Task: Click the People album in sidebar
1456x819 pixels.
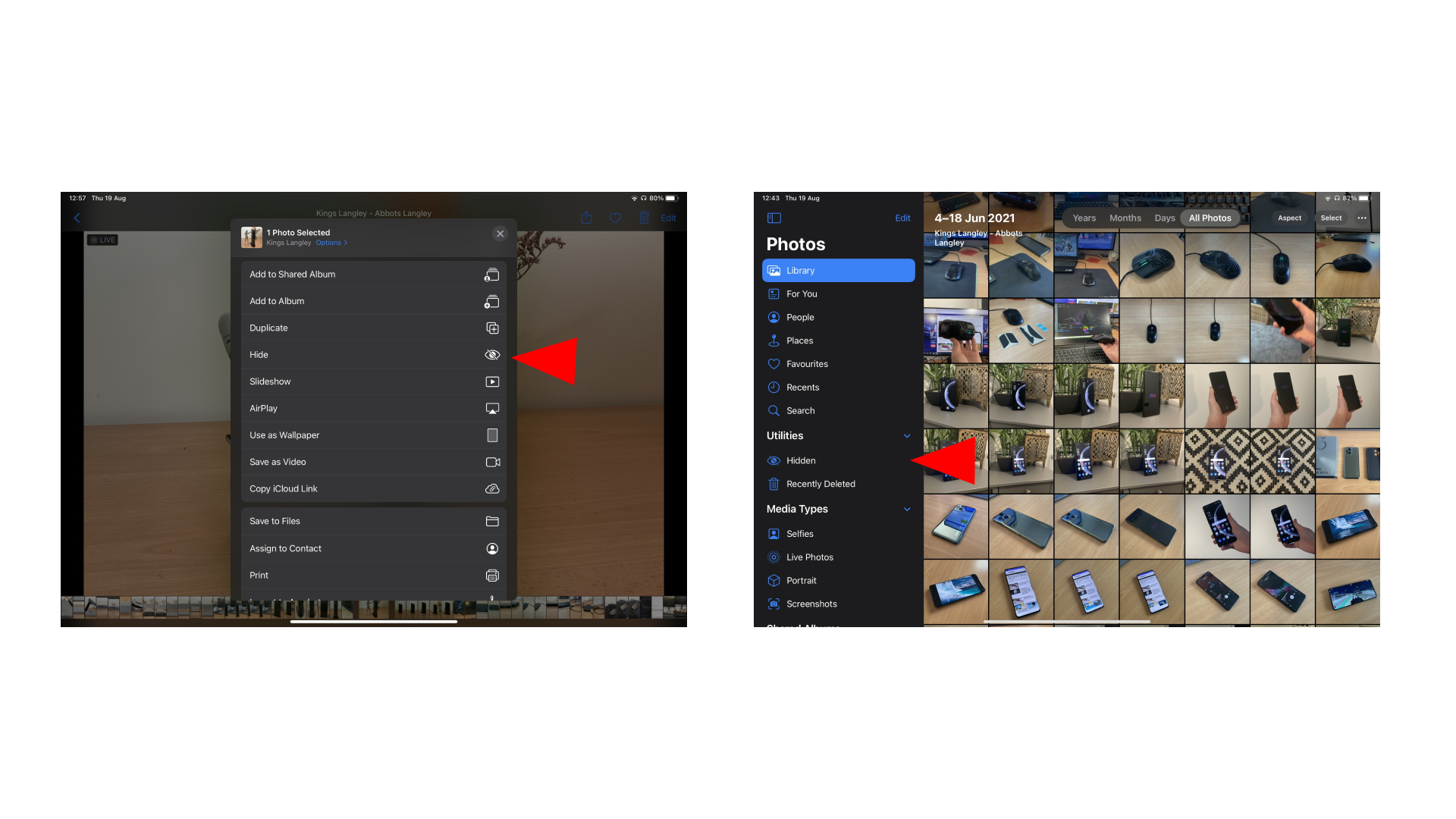Action: [x=799, y=317]
